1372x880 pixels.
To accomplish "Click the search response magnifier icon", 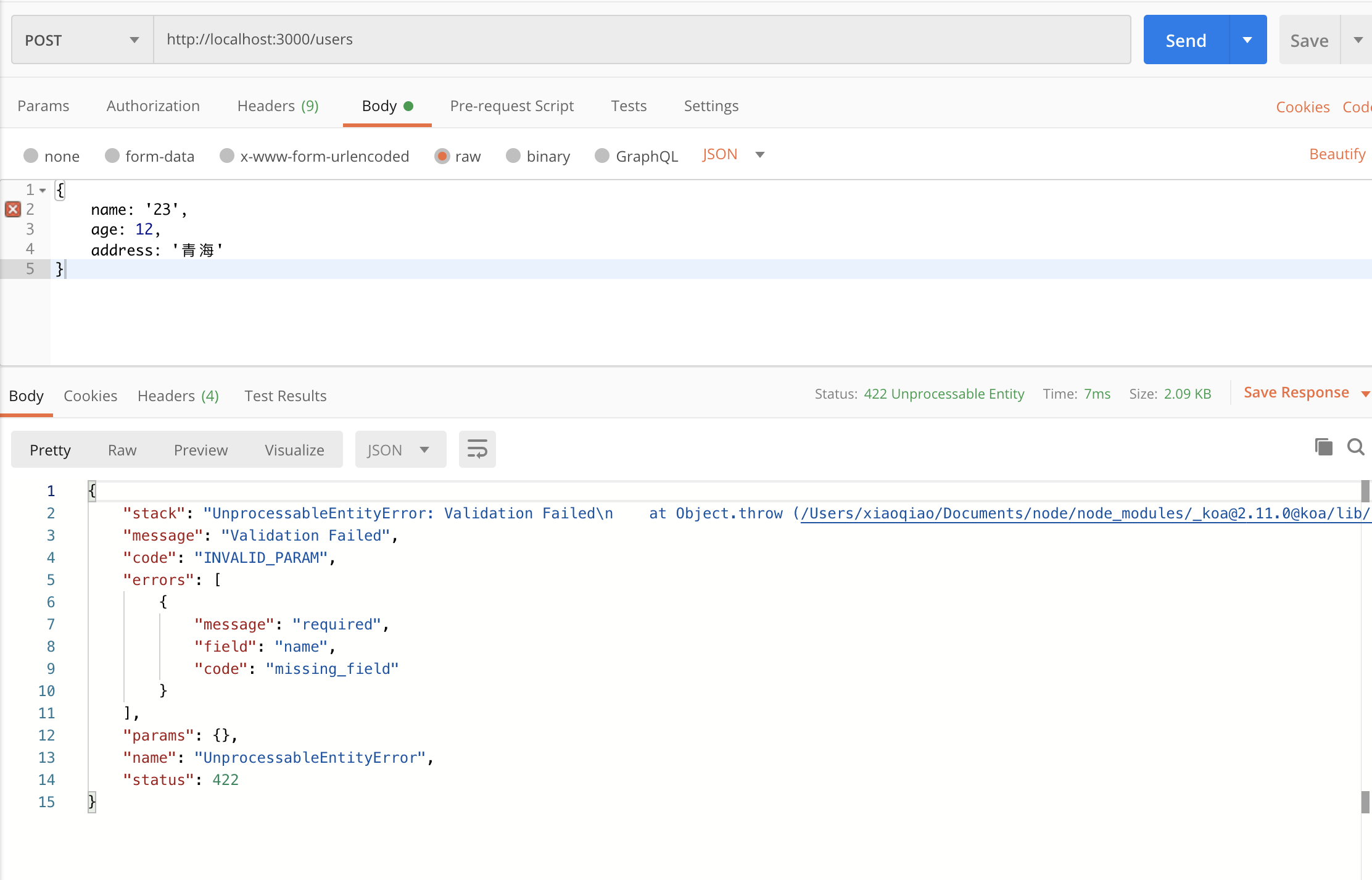I will (x=1355, y=447).
